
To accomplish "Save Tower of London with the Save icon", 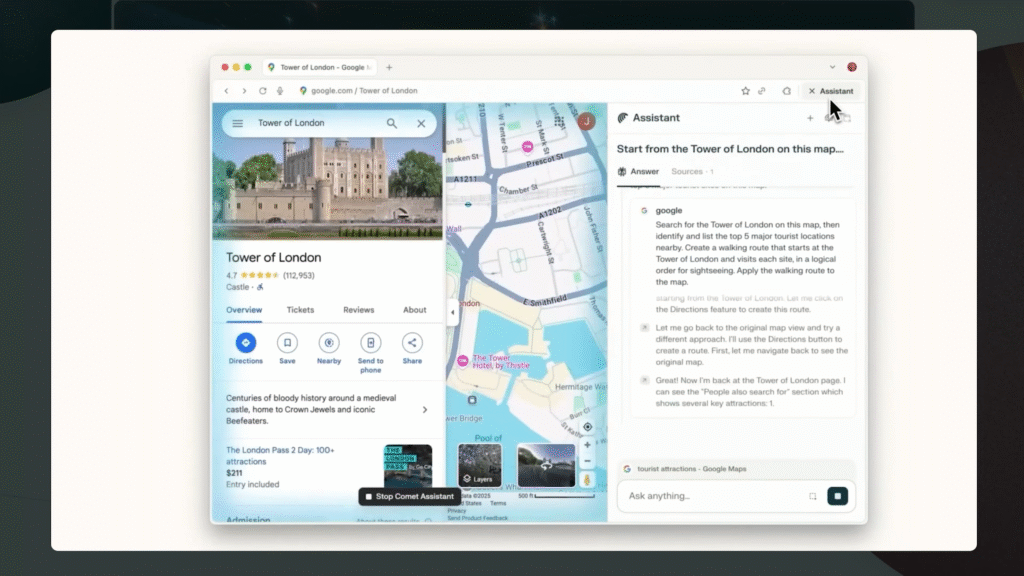I will [x=287, y=343].
